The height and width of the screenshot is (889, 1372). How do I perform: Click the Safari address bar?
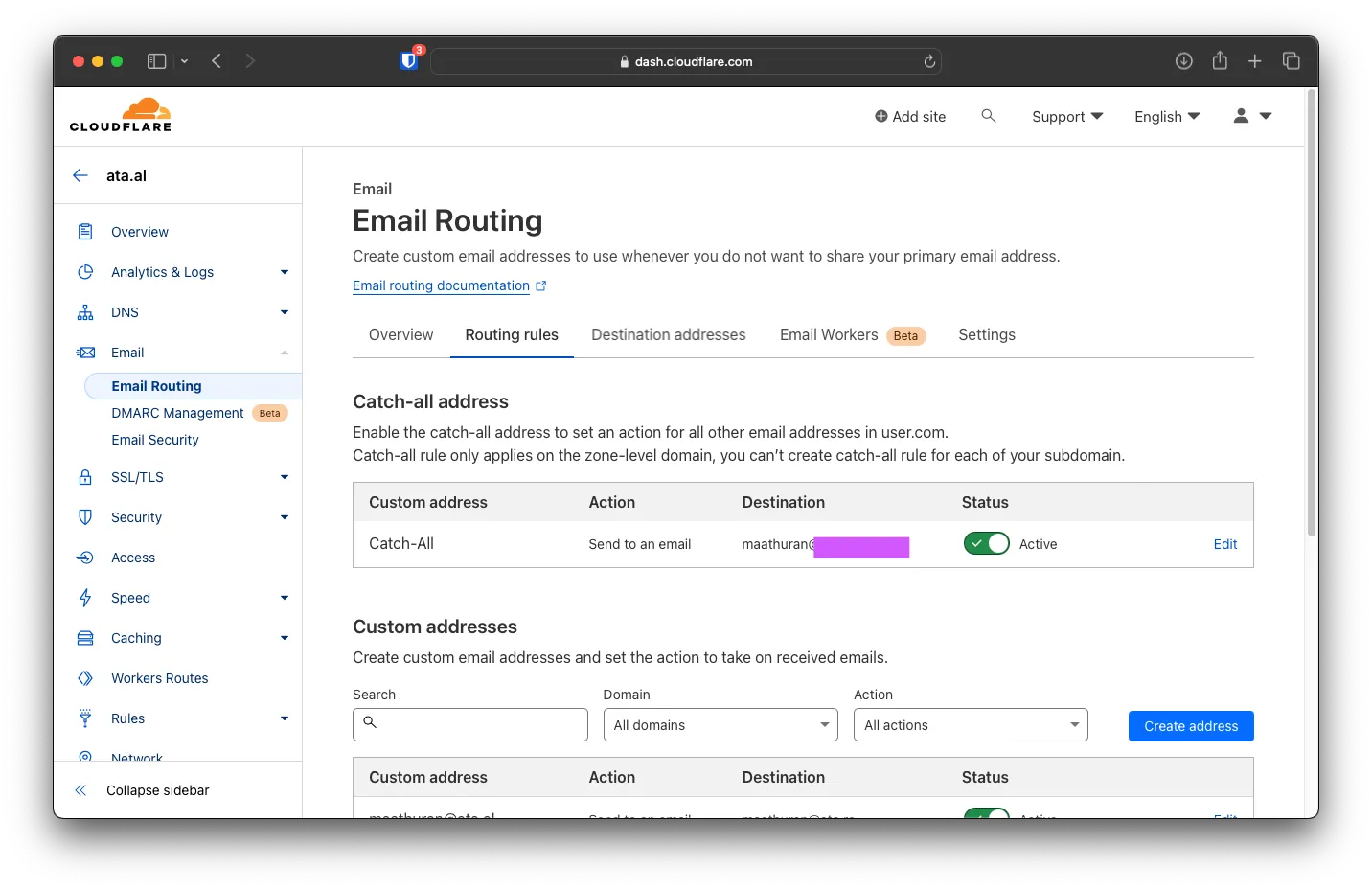pos(686,61)
